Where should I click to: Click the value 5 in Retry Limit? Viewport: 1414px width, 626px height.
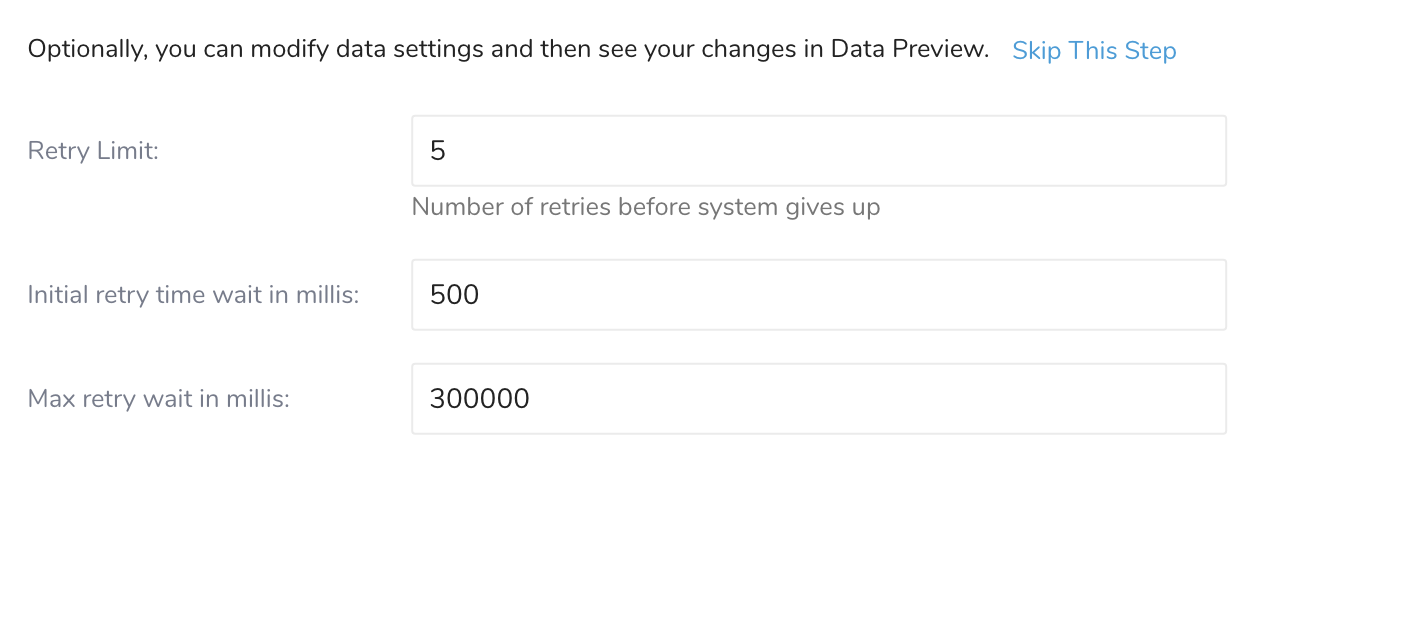(x=438, y=151)
